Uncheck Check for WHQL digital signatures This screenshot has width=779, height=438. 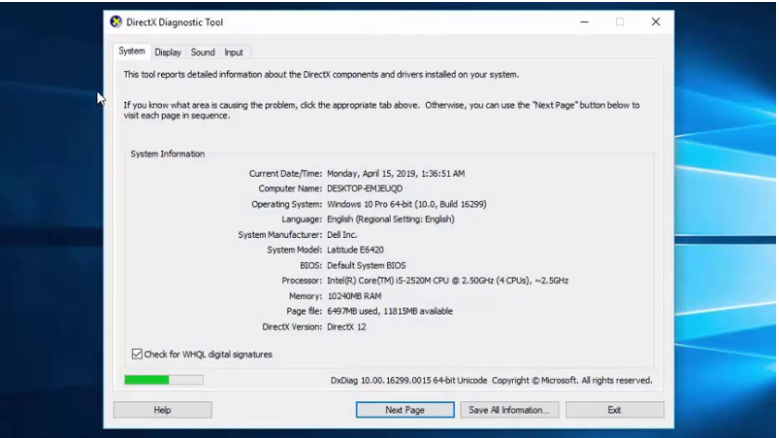click(137, 354)
